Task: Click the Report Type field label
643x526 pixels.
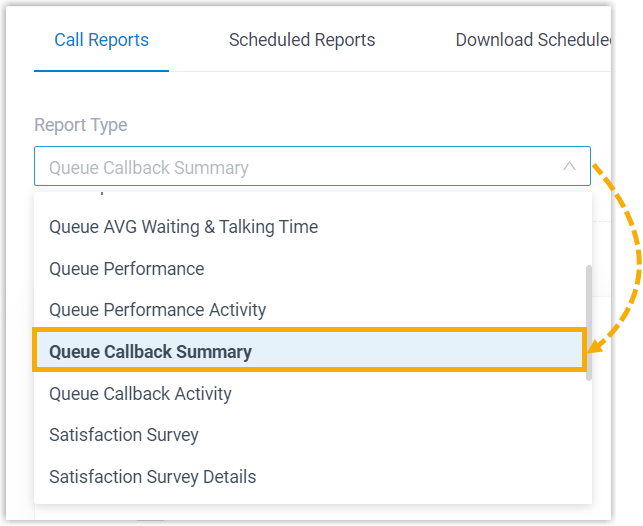Action: click(81, 125)
